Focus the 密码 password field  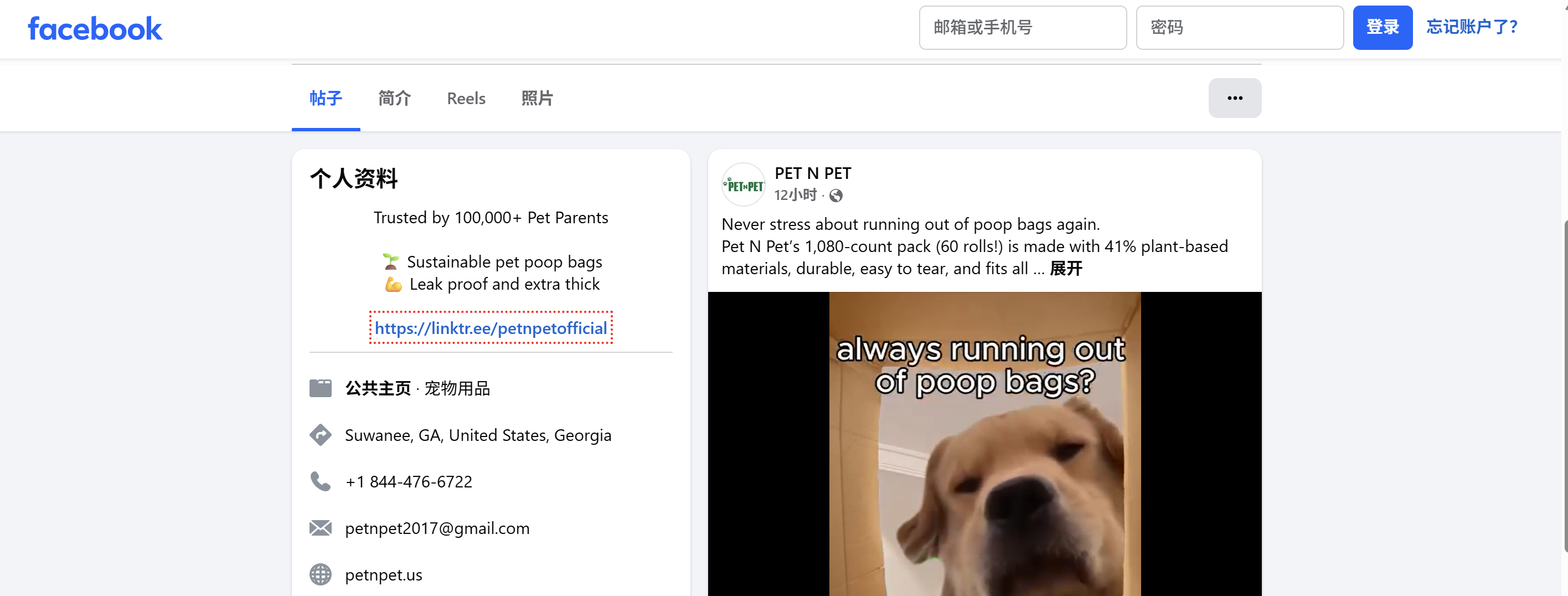1239,27
